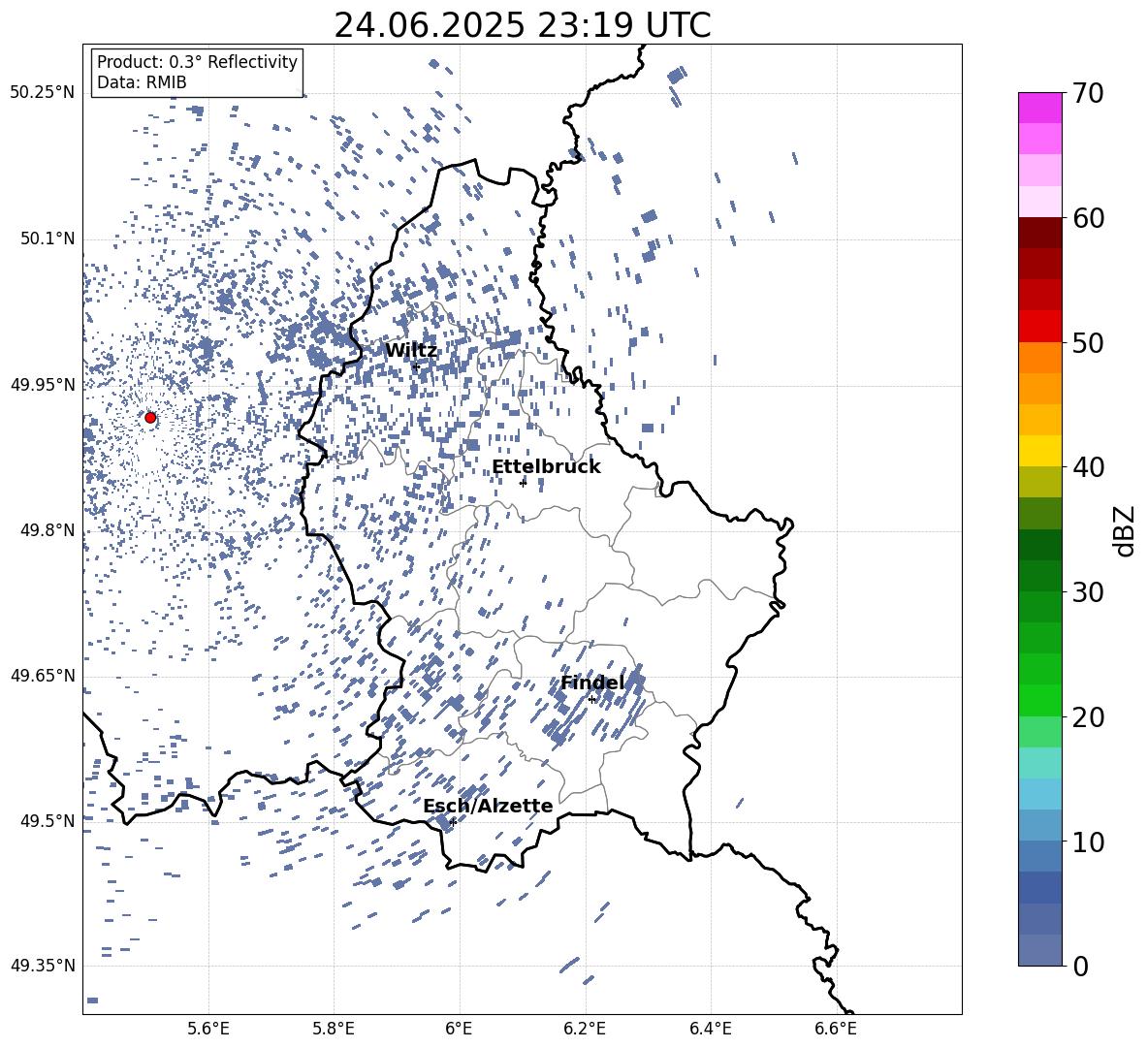The width and height of the screenshot is (1148, 1048).
Task: Click the 49.5°N latitude label
Action: pos(48,820)
